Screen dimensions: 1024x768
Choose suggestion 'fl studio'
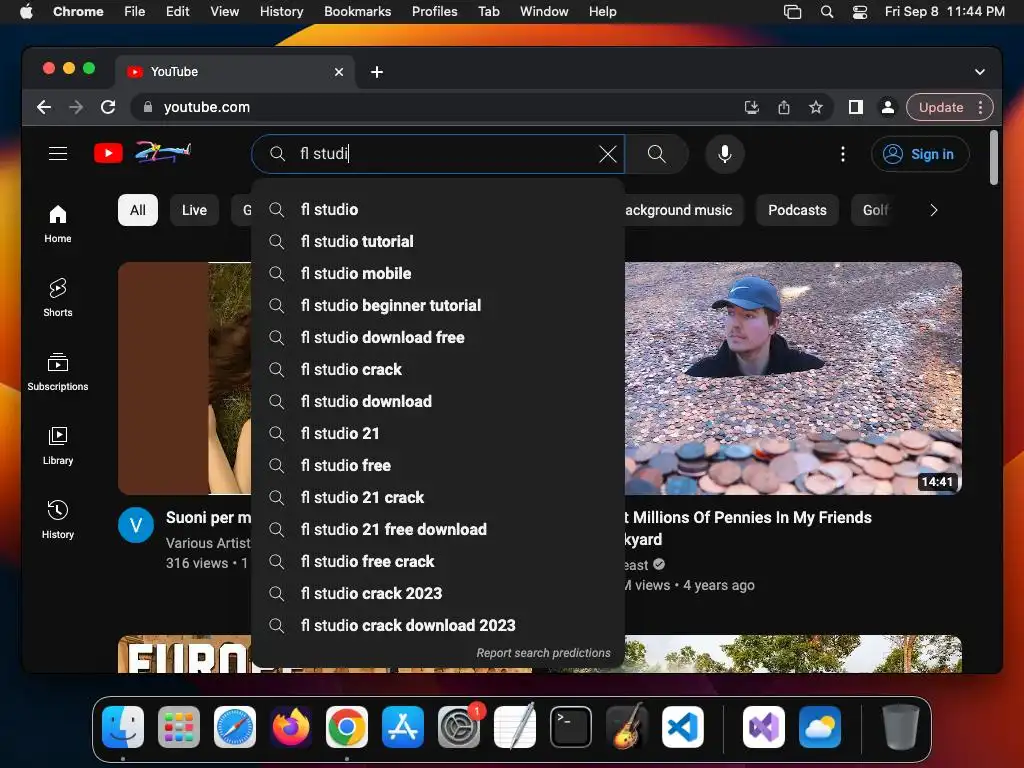point(438,210)
